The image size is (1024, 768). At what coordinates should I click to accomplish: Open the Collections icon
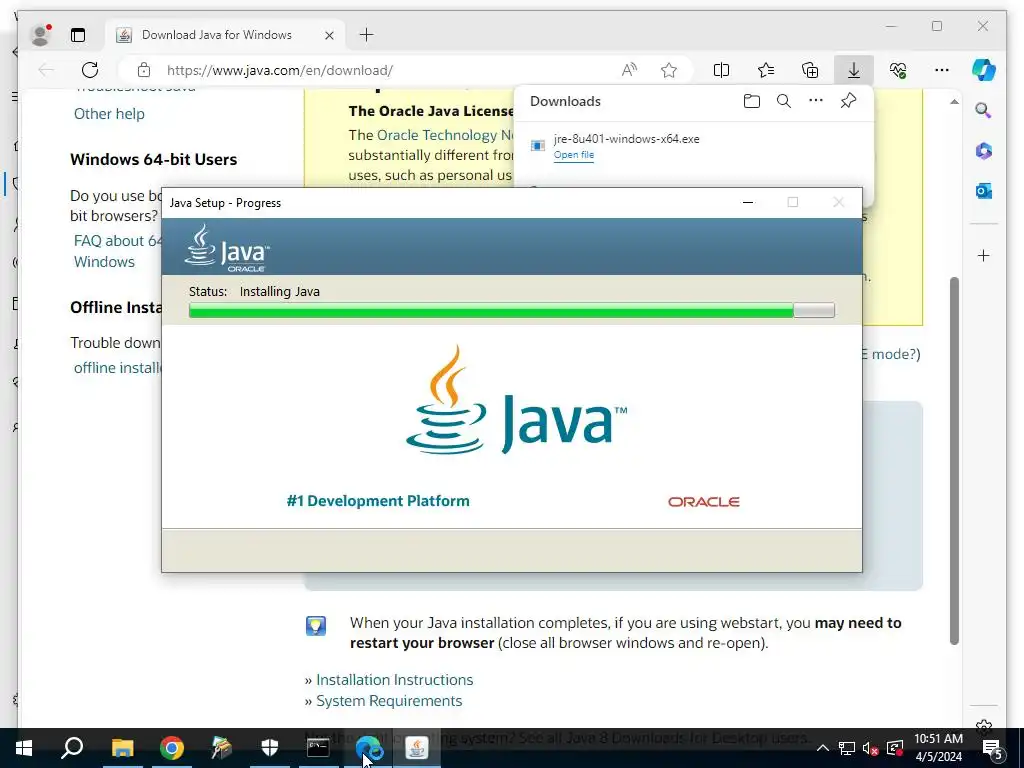[810, 70]
